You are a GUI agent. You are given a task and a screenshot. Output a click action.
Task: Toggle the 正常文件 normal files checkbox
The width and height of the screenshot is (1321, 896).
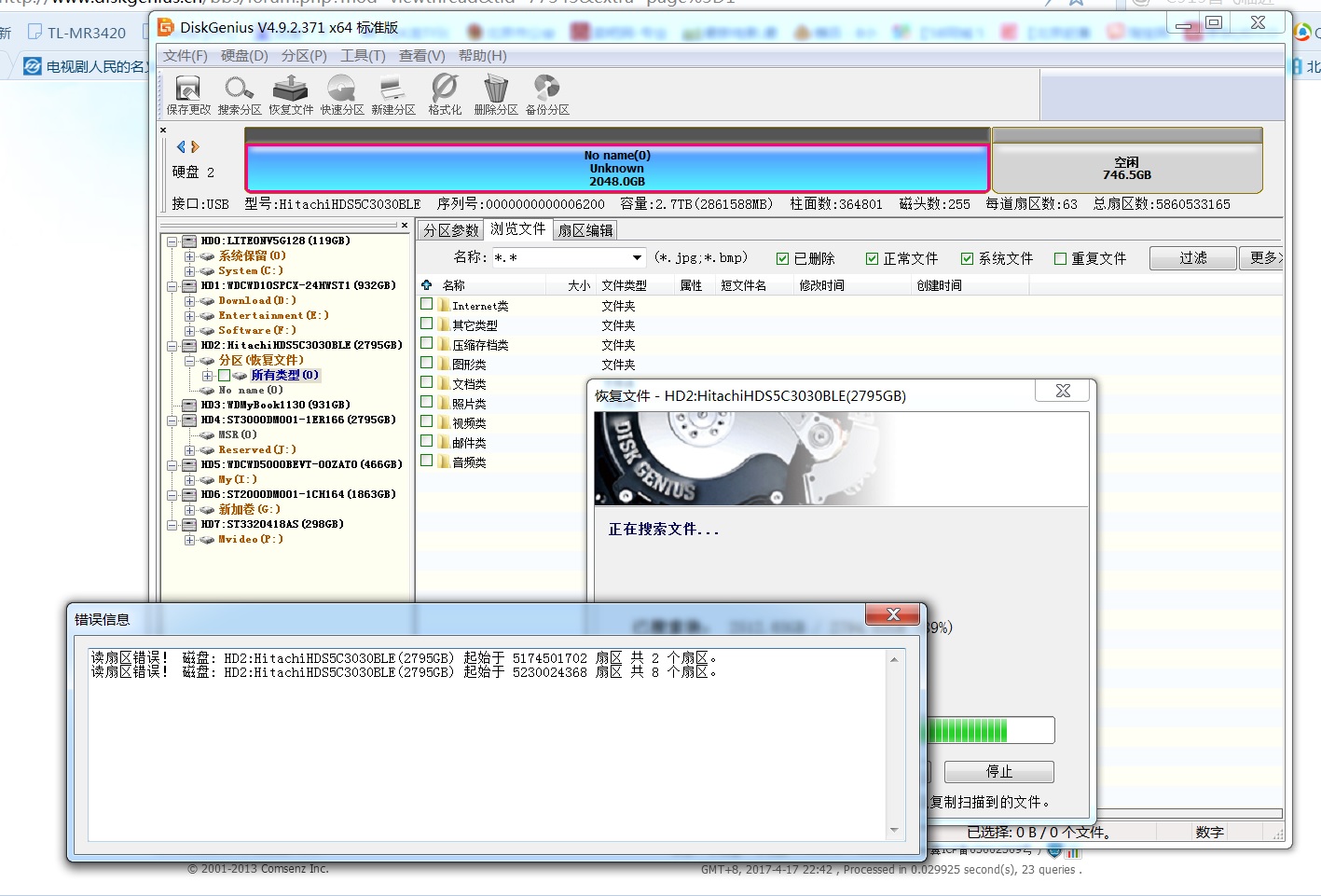click(x=873, y=258)
